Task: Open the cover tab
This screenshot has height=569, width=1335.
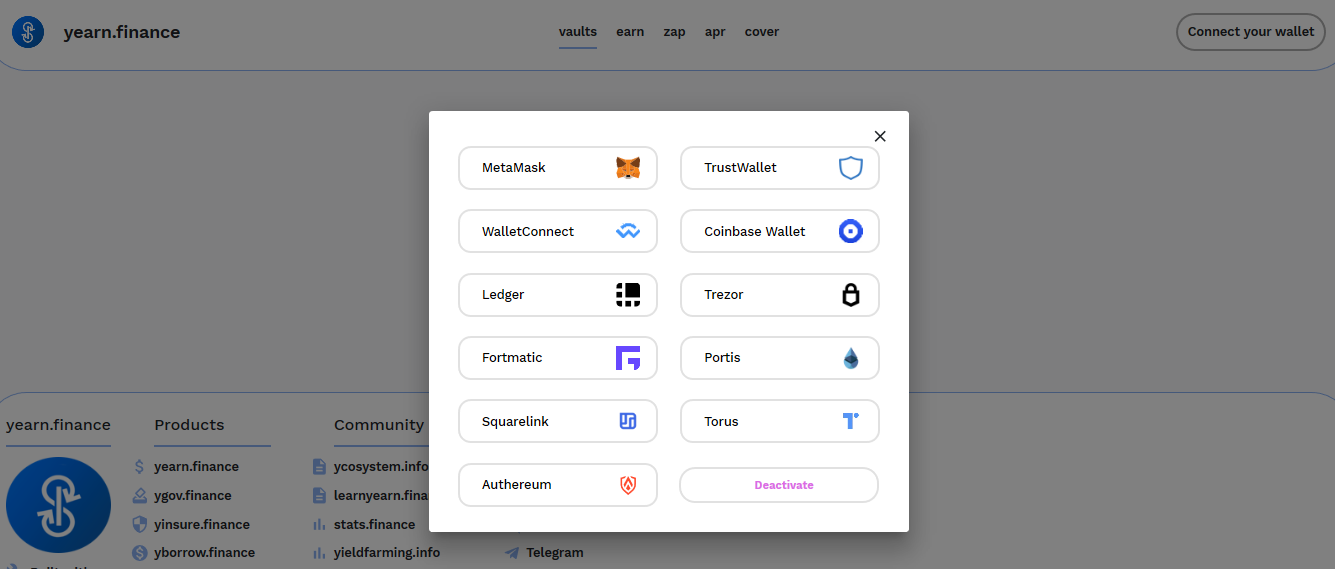Action: 761,32
